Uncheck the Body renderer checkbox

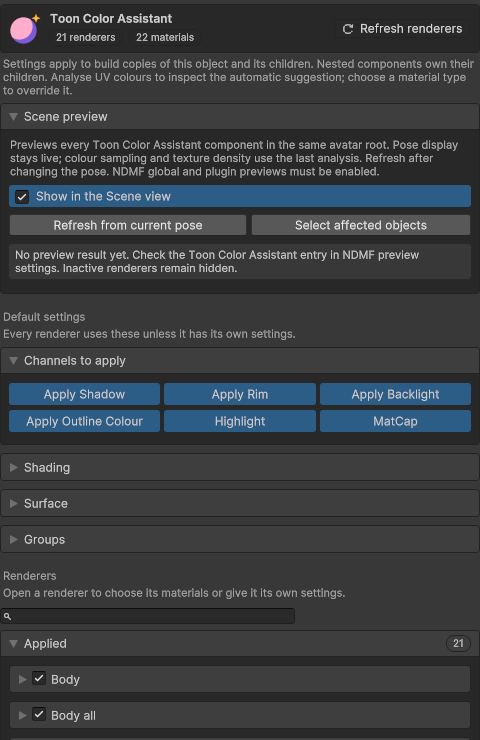[x=39, y=679]
